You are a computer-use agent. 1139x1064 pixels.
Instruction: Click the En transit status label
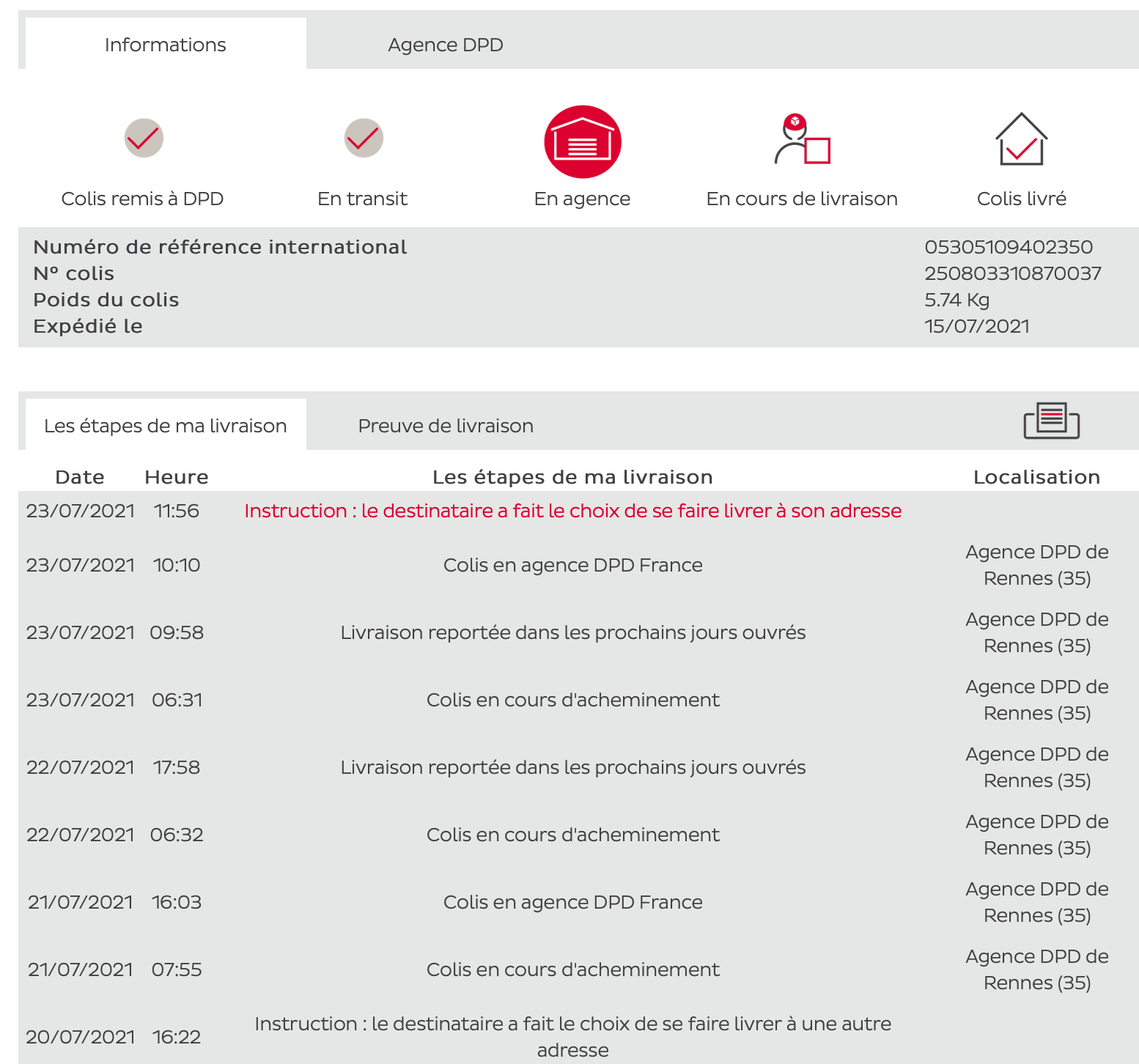coord(363,199)
